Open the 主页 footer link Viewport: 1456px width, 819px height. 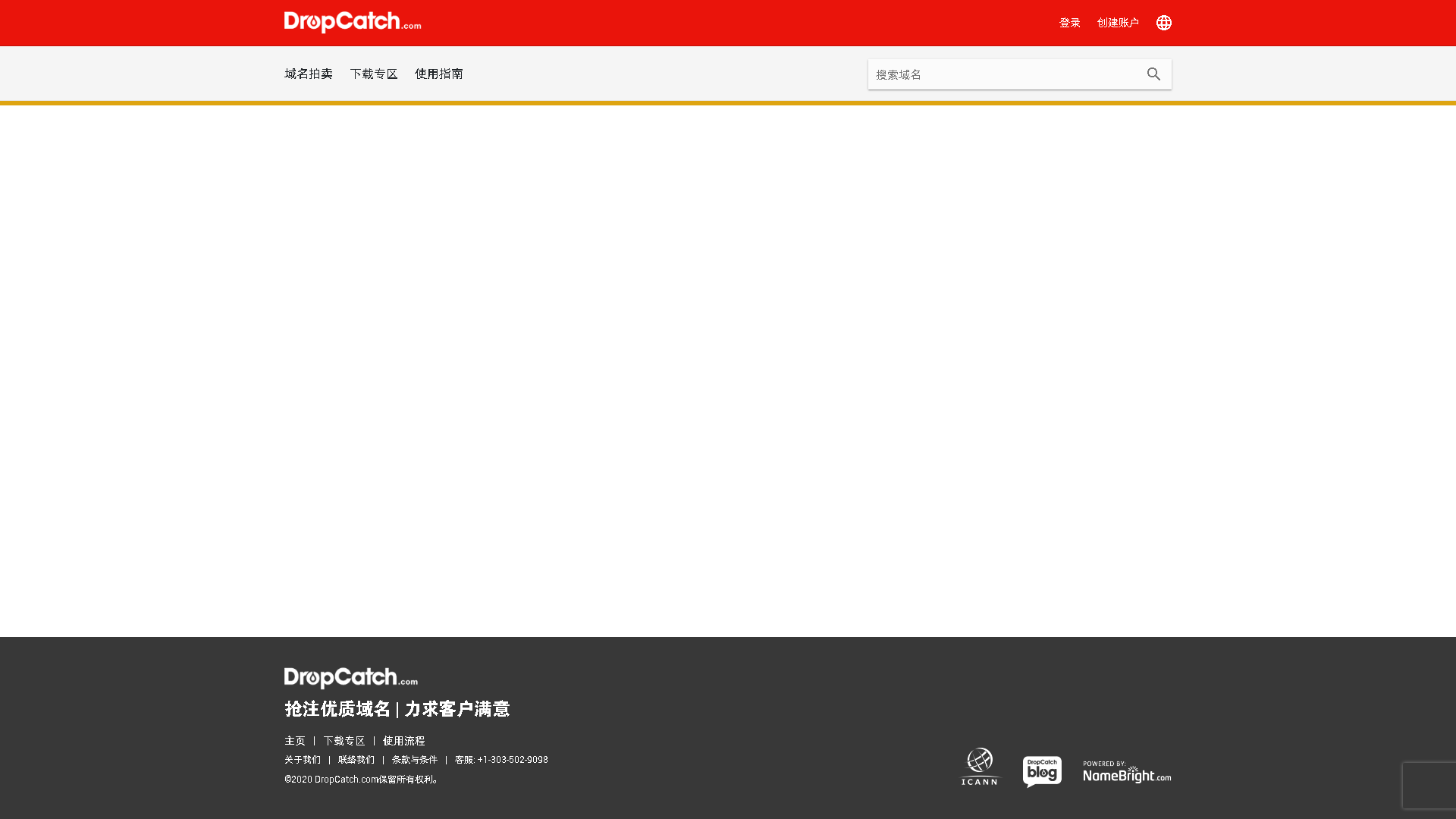[x=295, y=741]
